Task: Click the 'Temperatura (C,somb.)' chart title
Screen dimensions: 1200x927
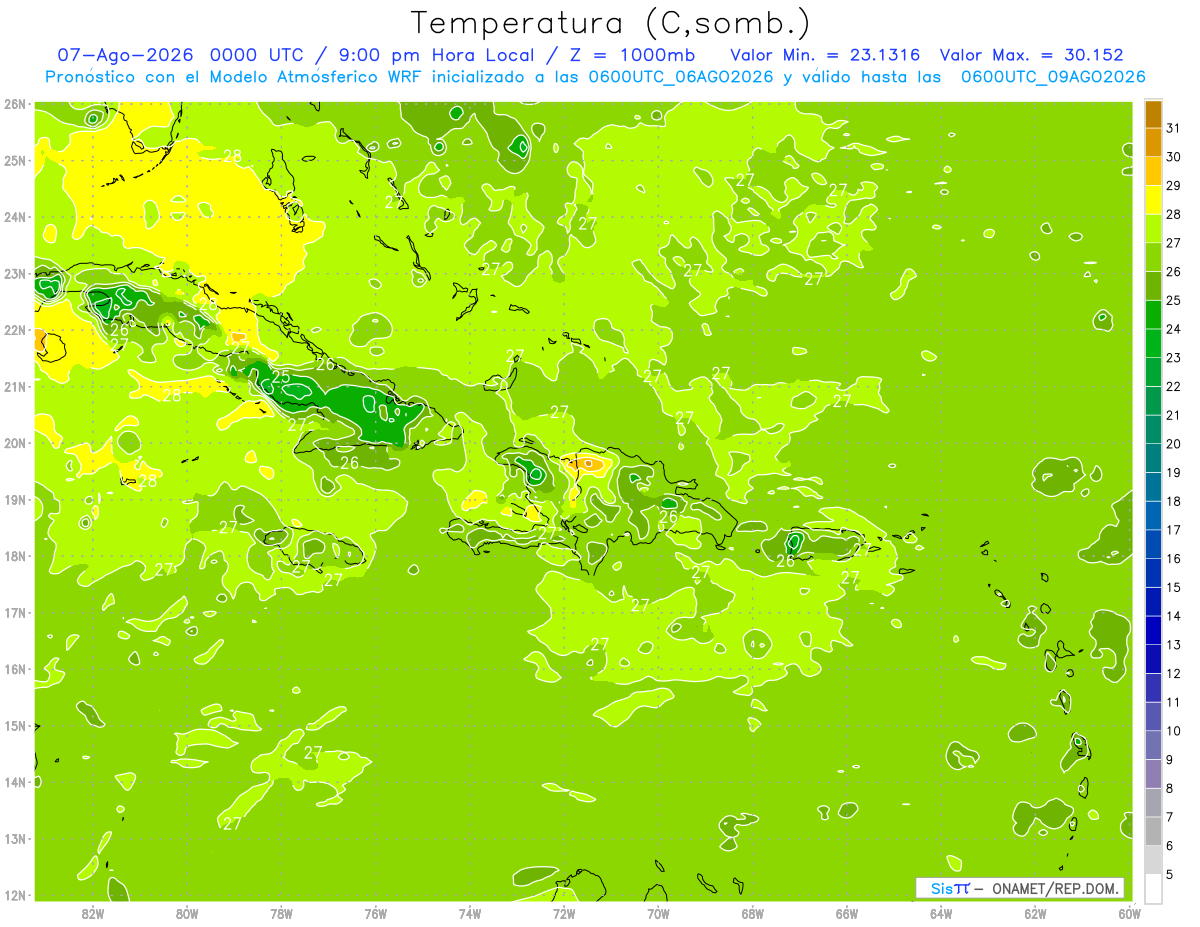Action: pos(611,22)
